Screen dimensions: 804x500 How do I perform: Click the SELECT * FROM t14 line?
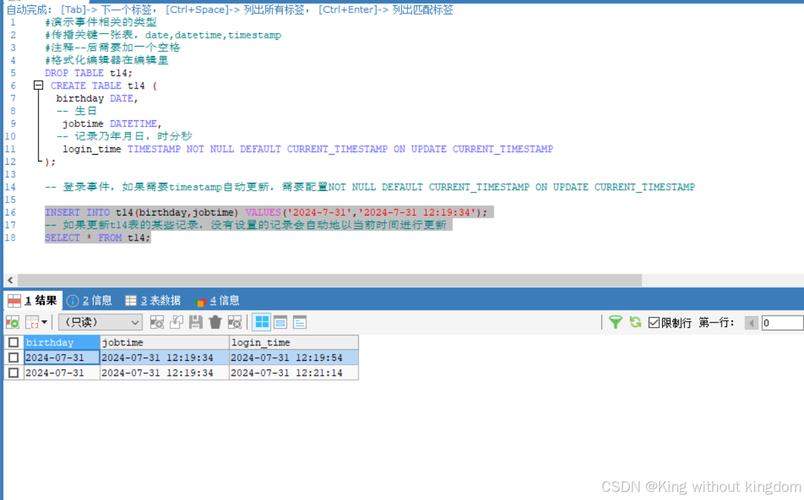[x=97, y=238]
